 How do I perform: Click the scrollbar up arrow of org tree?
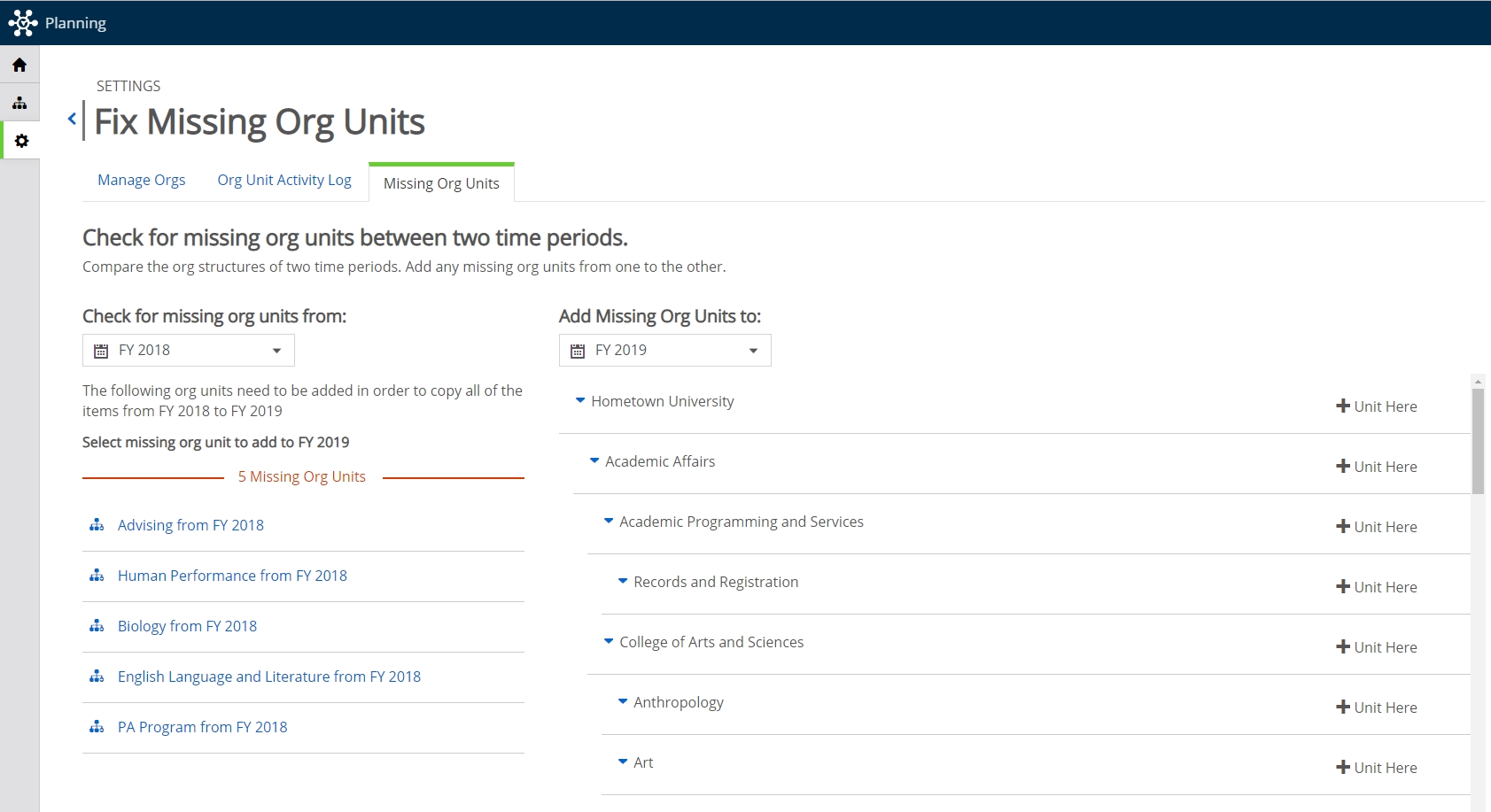click(x=1478, y=381)
